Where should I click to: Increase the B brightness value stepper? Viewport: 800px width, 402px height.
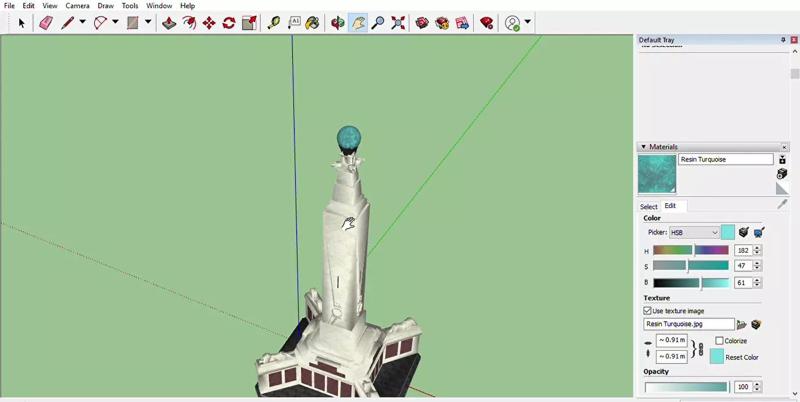click(757, 280)
